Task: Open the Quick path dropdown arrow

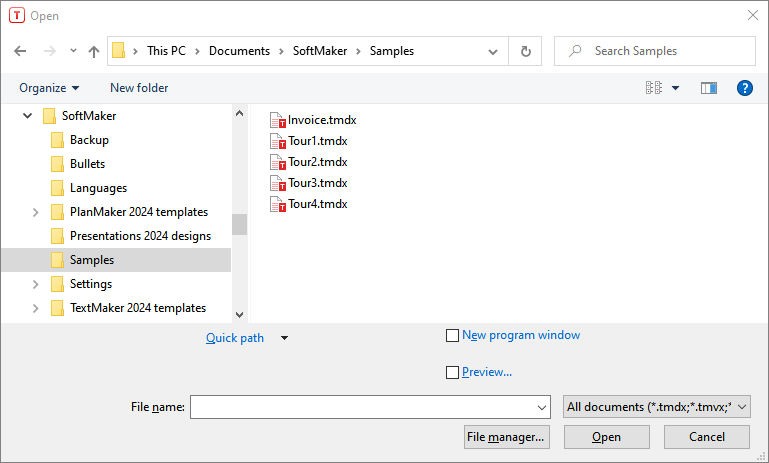Action: click(x=284, y=338)
